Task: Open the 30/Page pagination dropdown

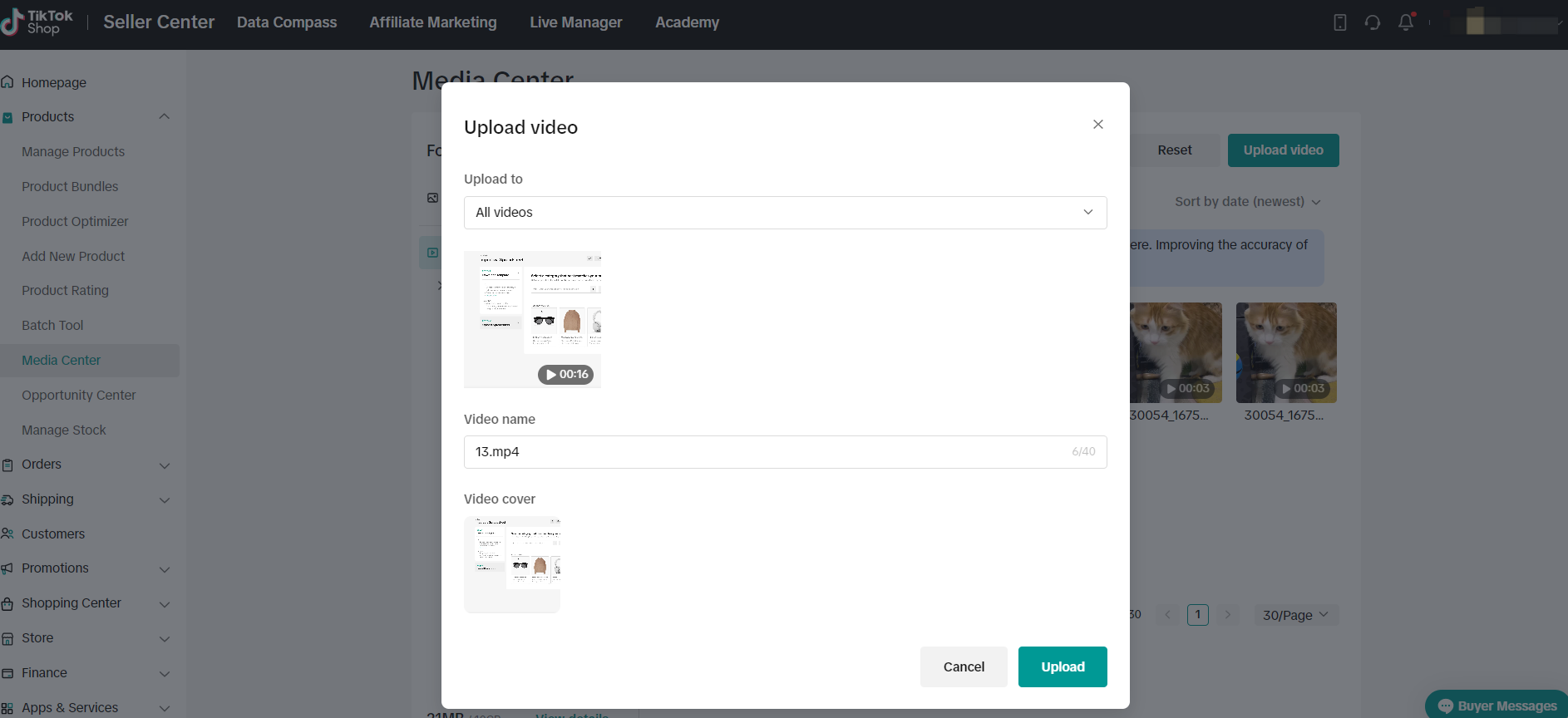Action: [x=1295, y=615]
